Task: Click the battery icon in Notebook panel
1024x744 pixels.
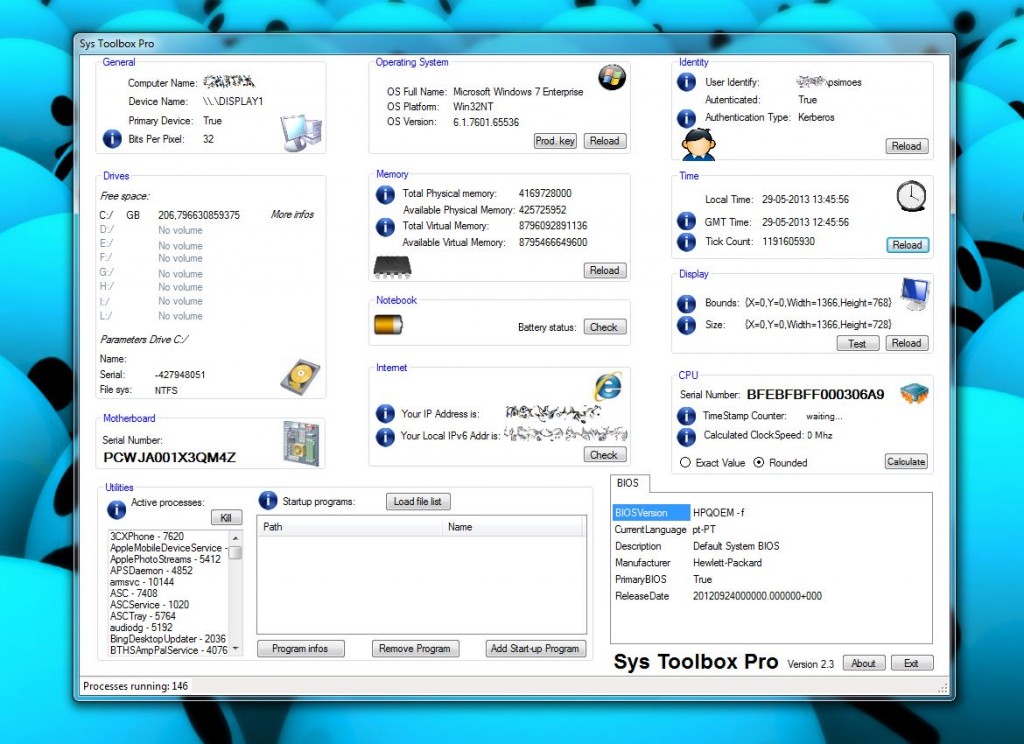Action: coord(388,325)
